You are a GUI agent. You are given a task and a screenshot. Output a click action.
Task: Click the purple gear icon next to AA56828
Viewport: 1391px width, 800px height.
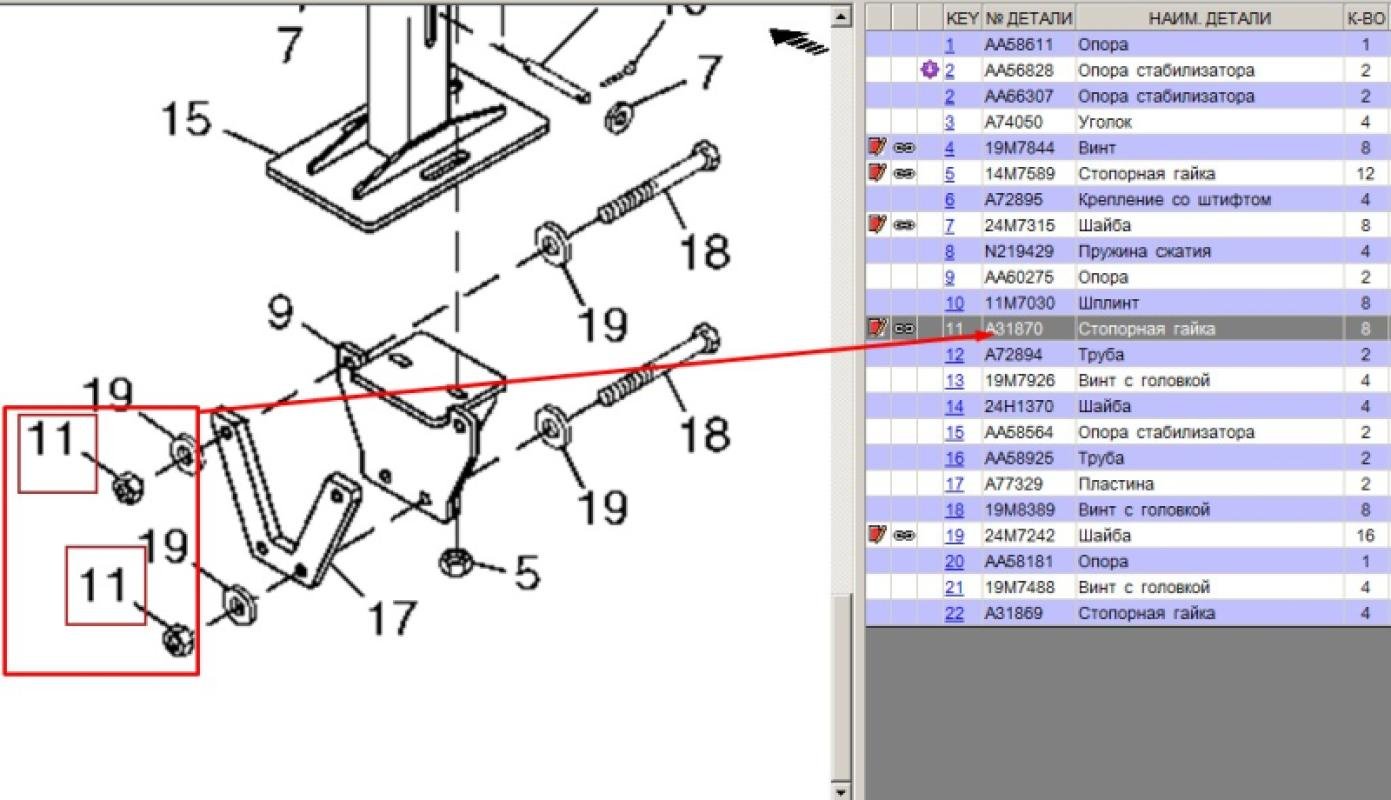pos(929,70)
